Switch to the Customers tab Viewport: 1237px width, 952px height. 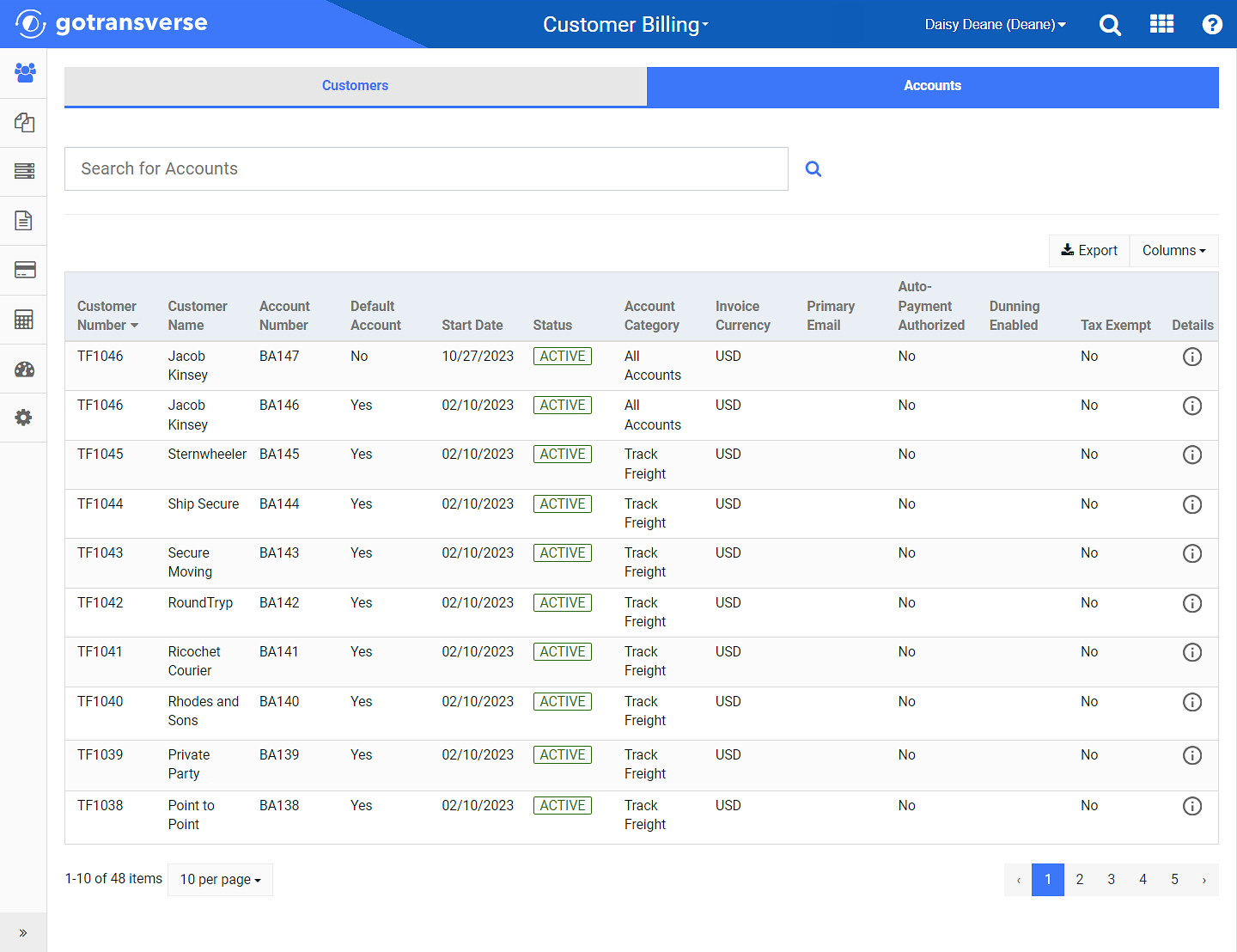pyautogui.click(x=355, y=86)
